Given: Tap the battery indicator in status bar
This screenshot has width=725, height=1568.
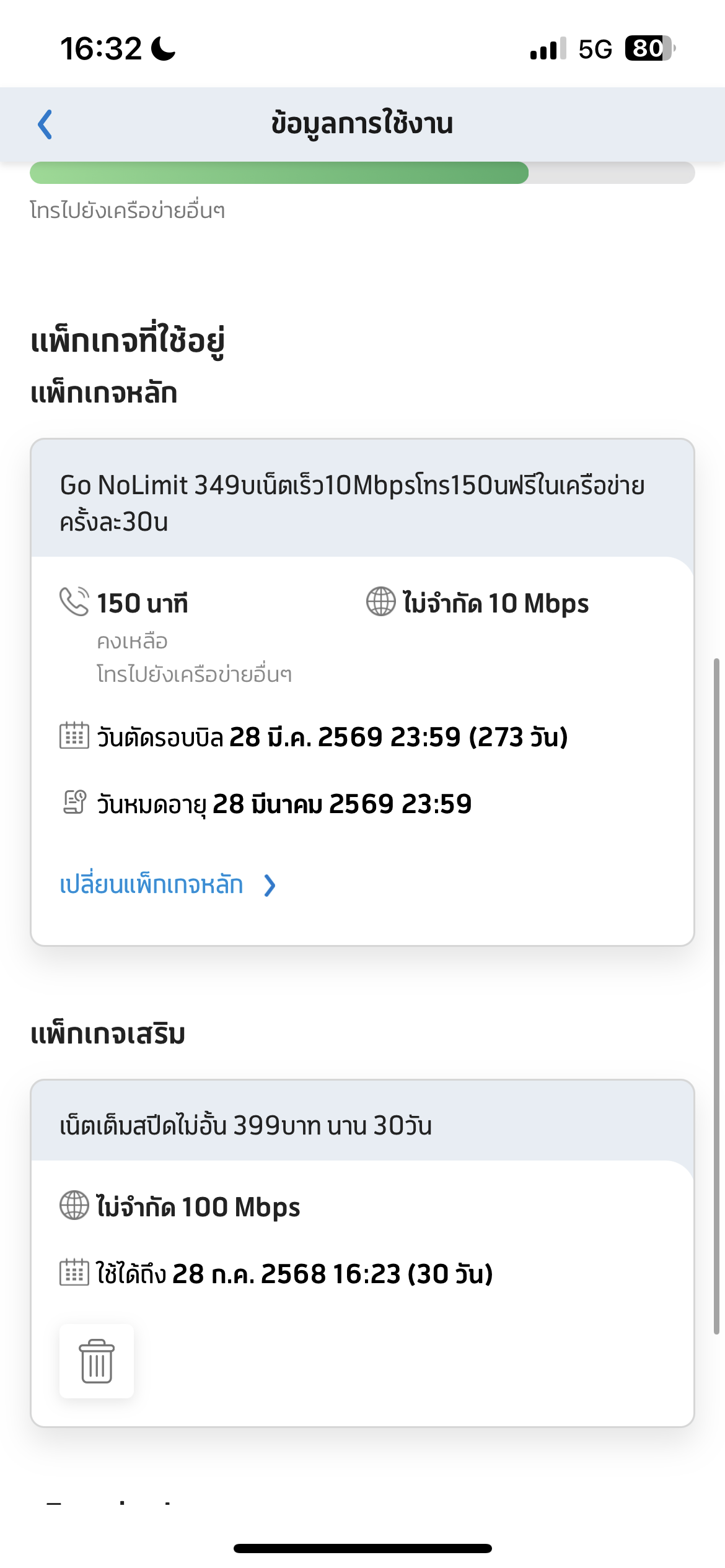Looking at the screenshot, I should [x=649, y=48].
